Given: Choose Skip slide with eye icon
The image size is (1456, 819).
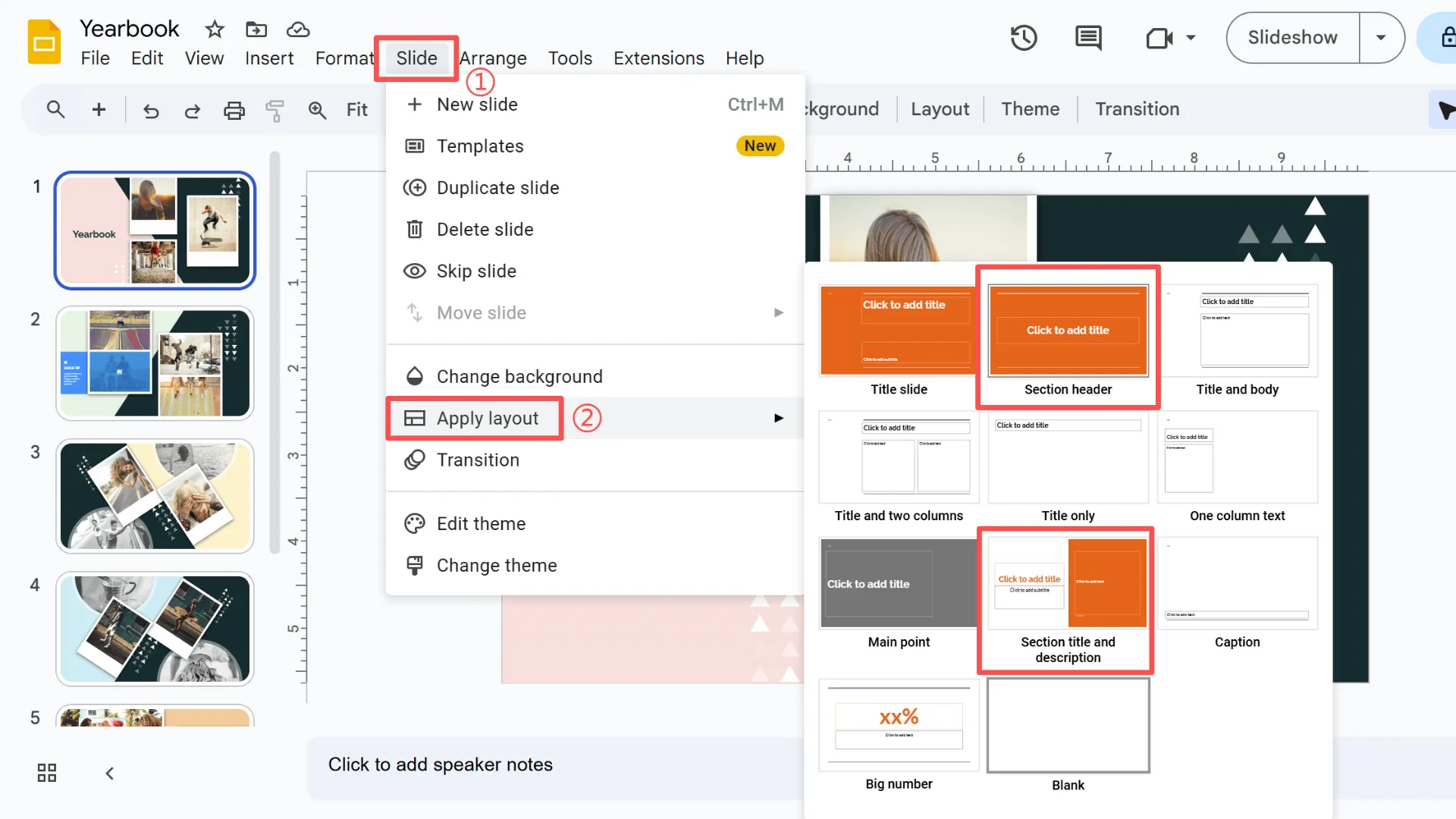Looking at the screenshot, I should (476, 271).
